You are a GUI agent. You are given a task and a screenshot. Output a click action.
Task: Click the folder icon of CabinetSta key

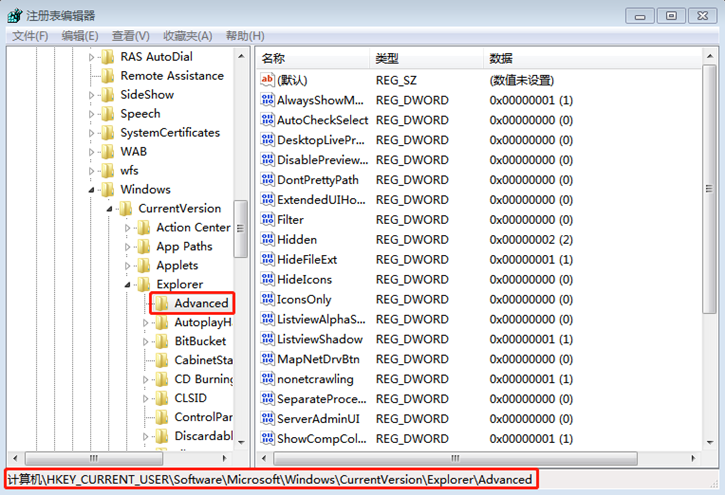[x=161, y=360]
